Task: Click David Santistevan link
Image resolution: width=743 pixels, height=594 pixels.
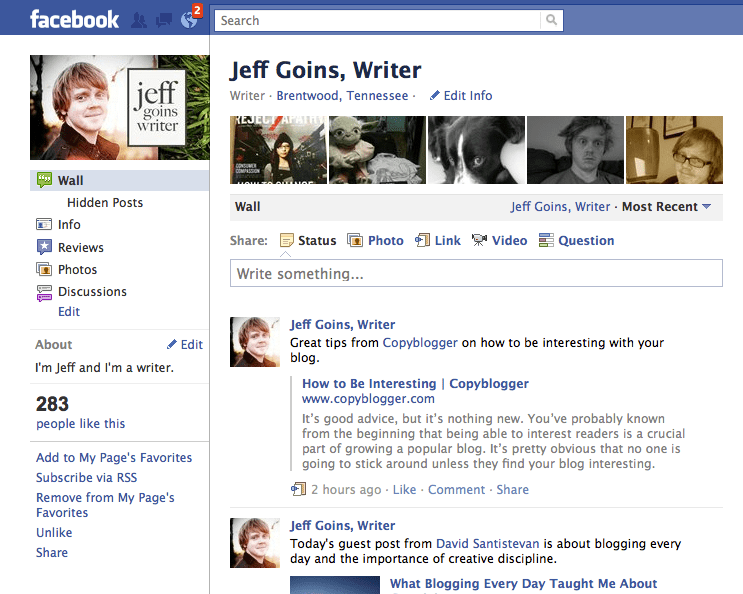Action: tap(488, 543)
